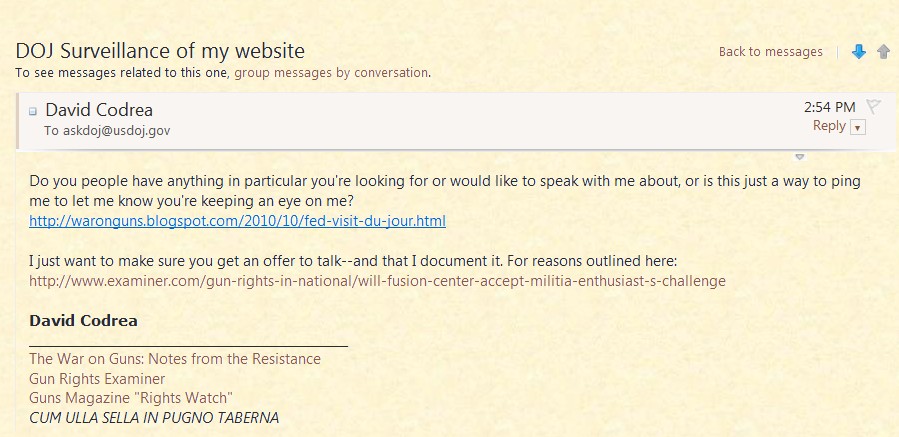Flag this message from David Codrea
The image size is (899, 437).
[873, 107]
